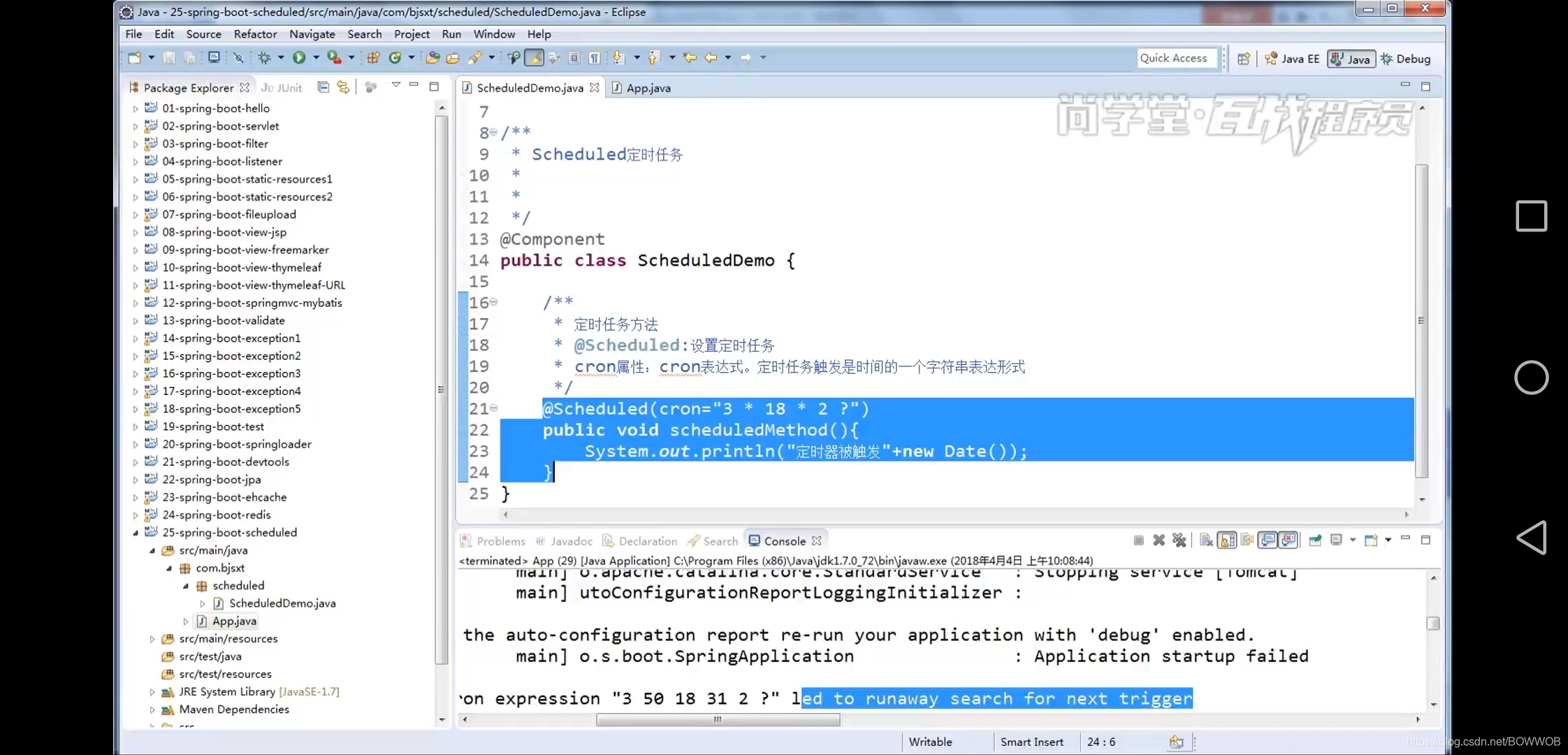
Task: Switch to the Javadoc tab
Action: [572, 541]
